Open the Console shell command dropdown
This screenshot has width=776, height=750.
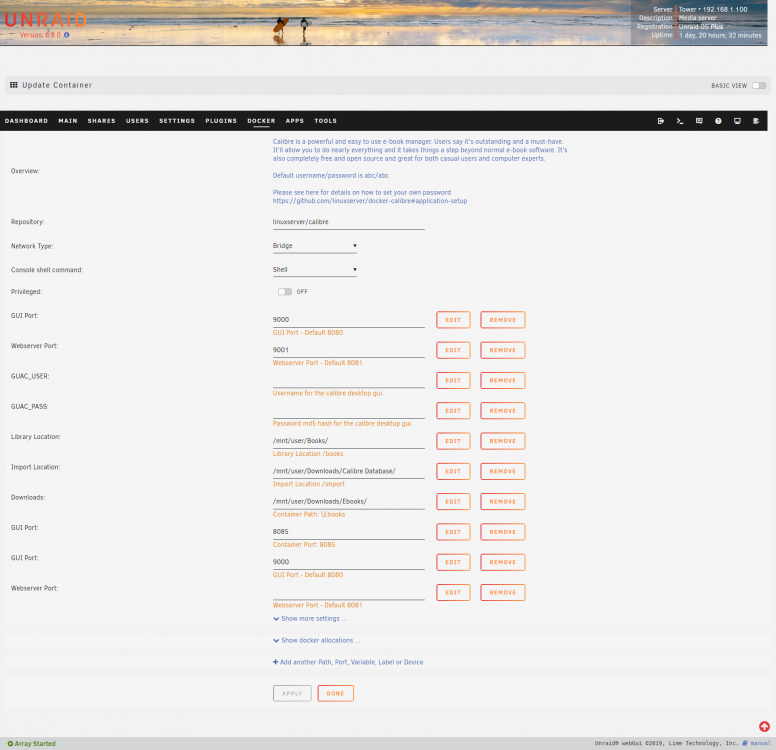click(314, 269)
